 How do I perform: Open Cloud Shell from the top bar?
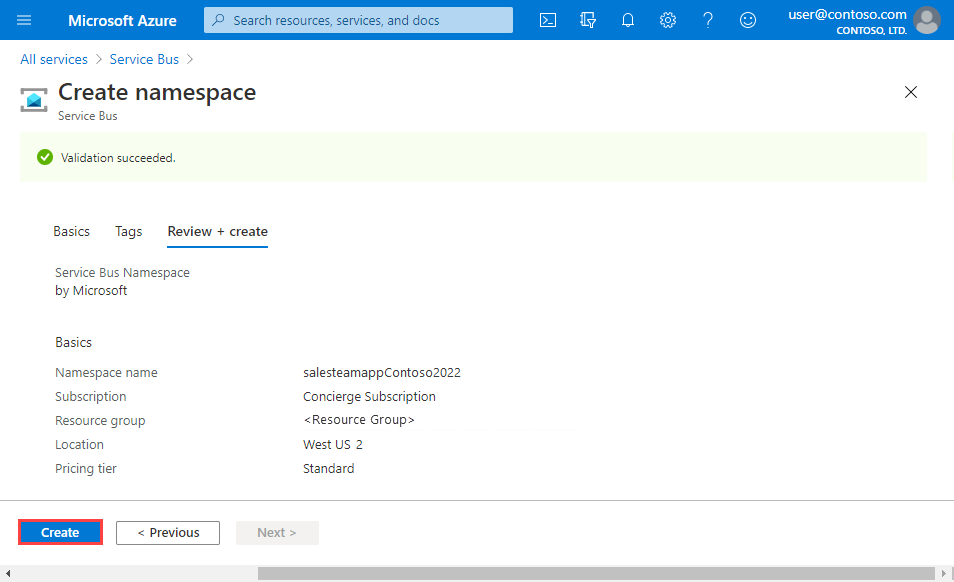point(548,20)
